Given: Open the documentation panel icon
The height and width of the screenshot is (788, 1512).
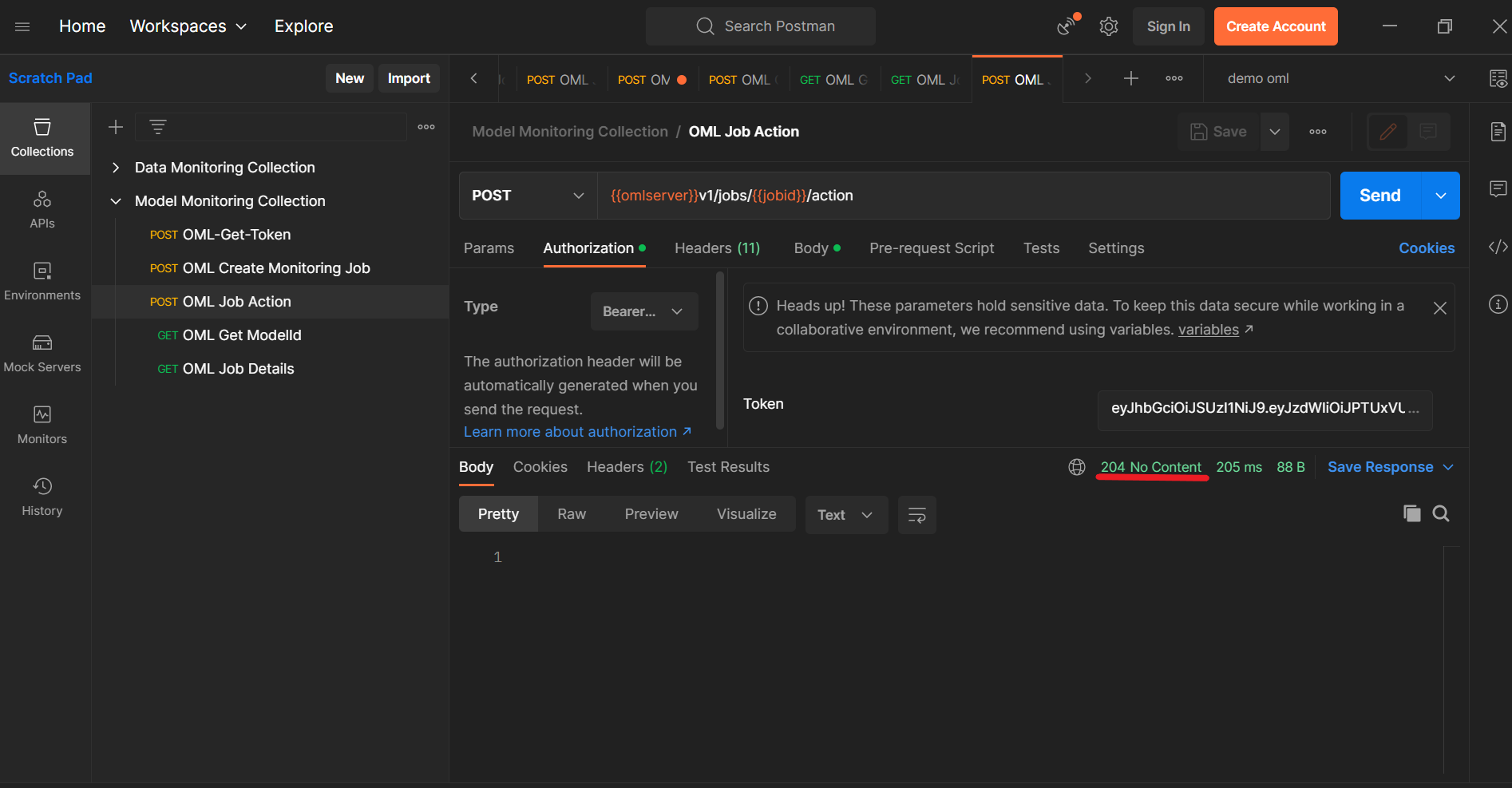Looking at the screenshot, I should pos(1498,132).
